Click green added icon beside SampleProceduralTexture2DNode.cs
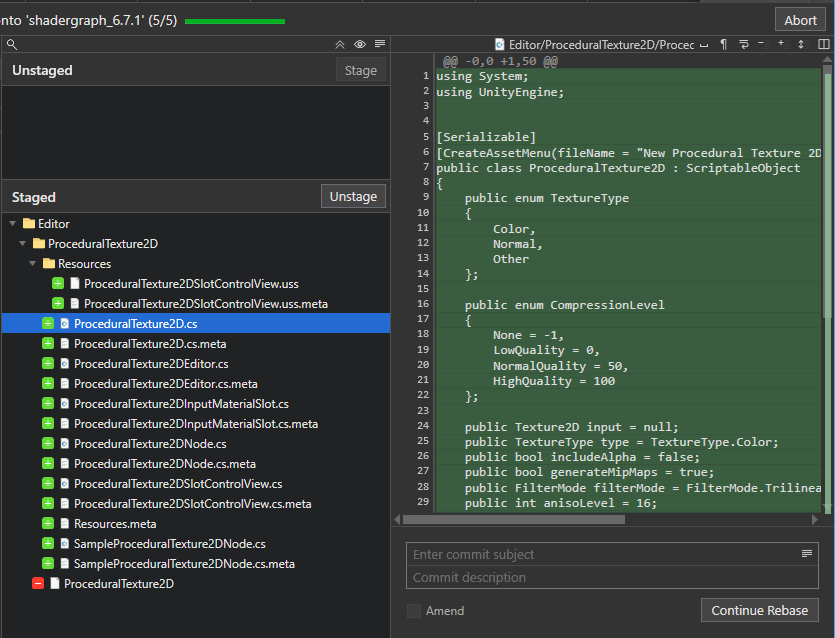835x638 pixels. 48,543
